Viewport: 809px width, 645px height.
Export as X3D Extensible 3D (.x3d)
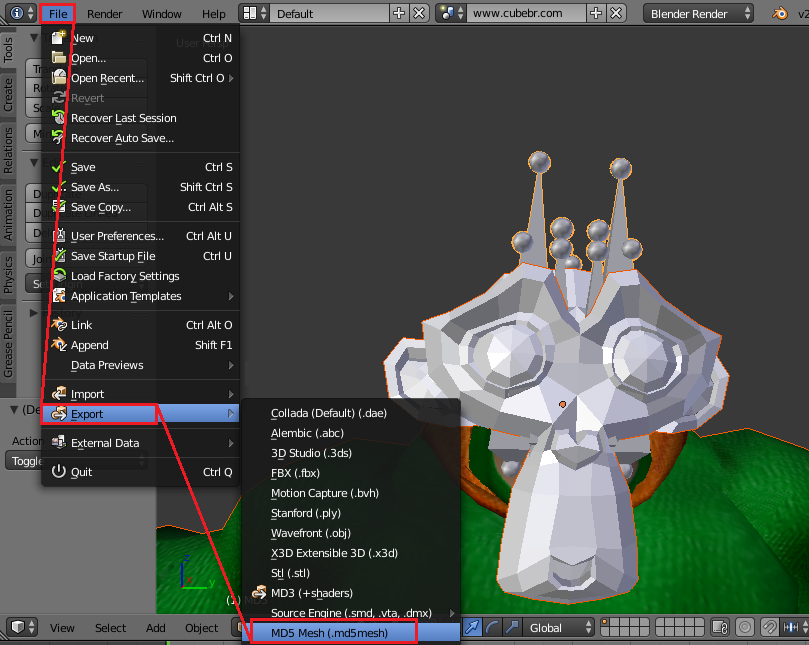point(351,553)
